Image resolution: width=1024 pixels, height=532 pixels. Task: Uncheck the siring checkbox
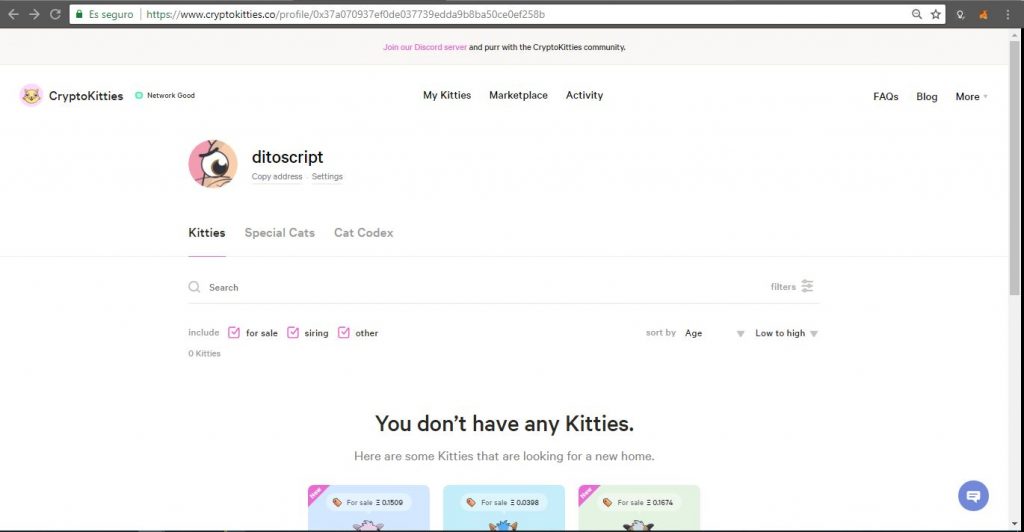[293, 332]
